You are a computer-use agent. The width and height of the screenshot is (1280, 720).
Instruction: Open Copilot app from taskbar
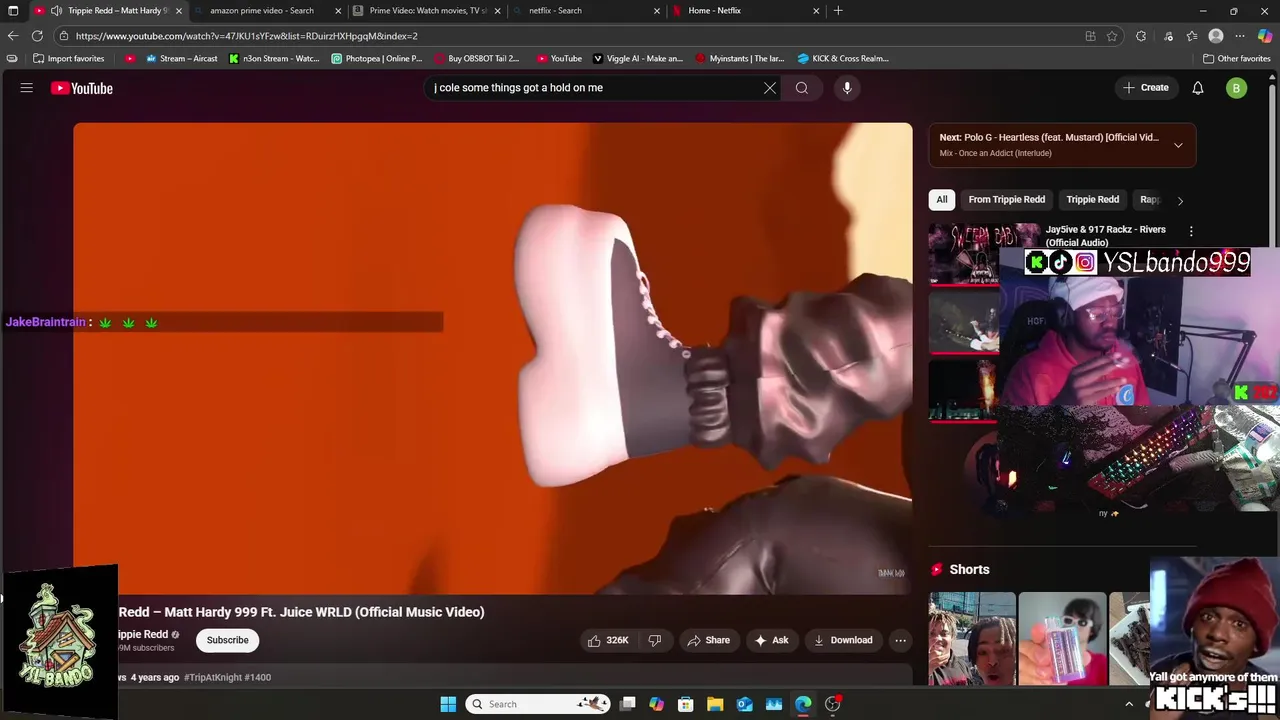point(656,704)
